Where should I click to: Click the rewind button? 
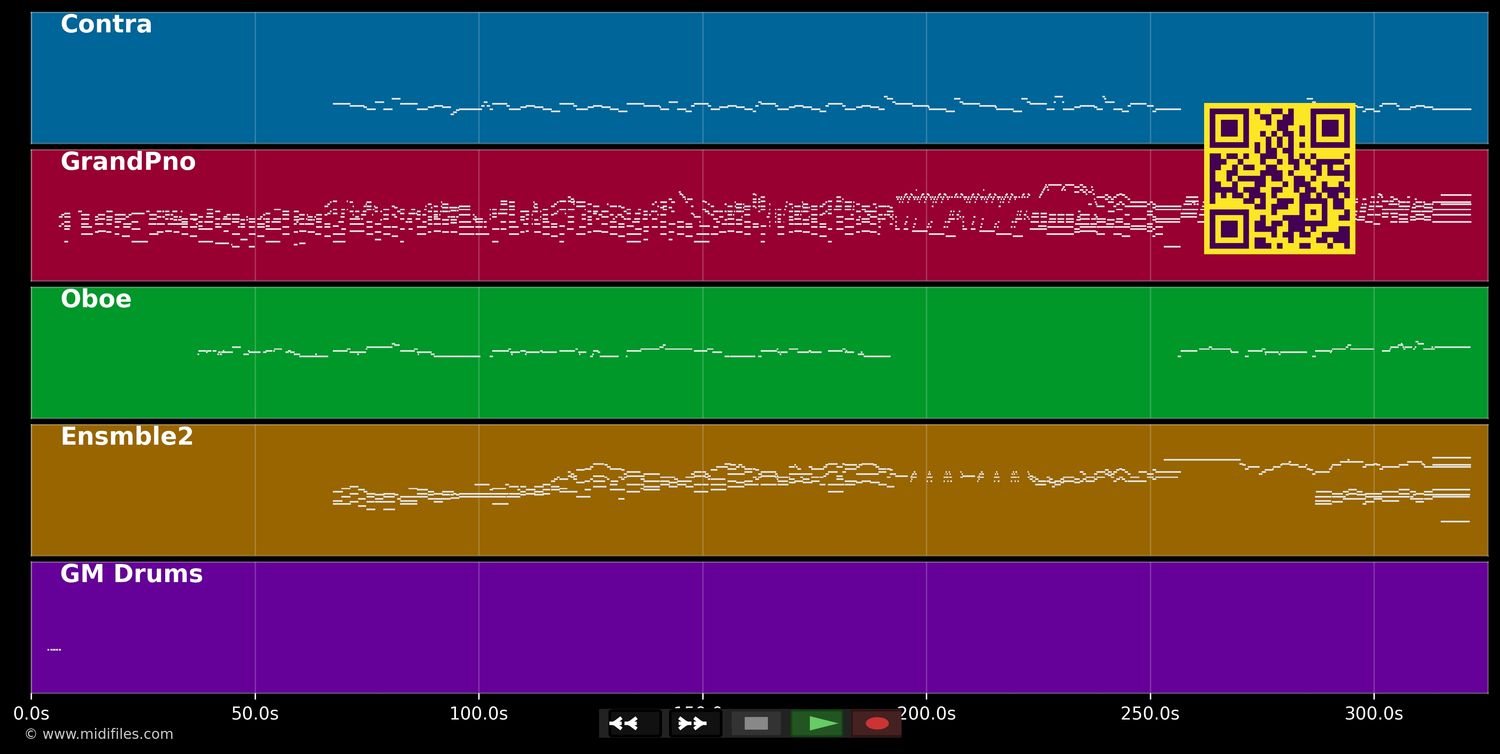click(x=634, y=723)
